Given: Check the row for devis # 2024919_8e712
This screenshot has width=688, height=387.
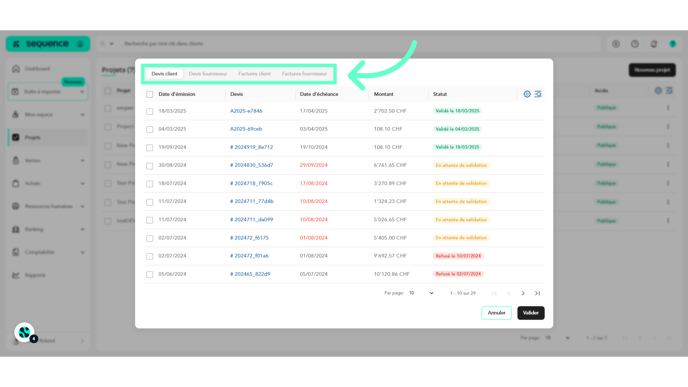Looking at the screenshot, I should [x=150, y=147].
